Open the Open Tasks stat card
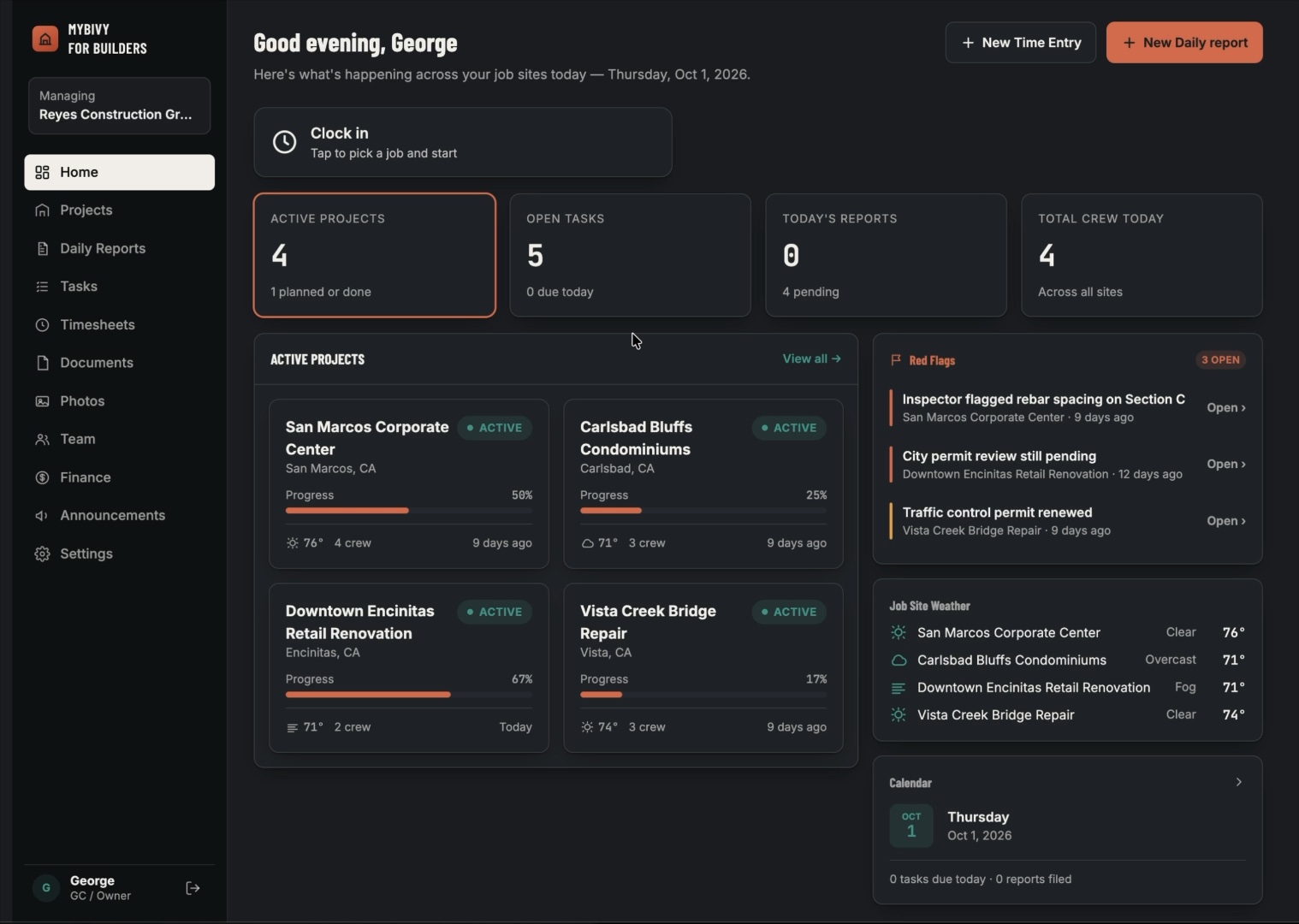 [x=631, y=255]
